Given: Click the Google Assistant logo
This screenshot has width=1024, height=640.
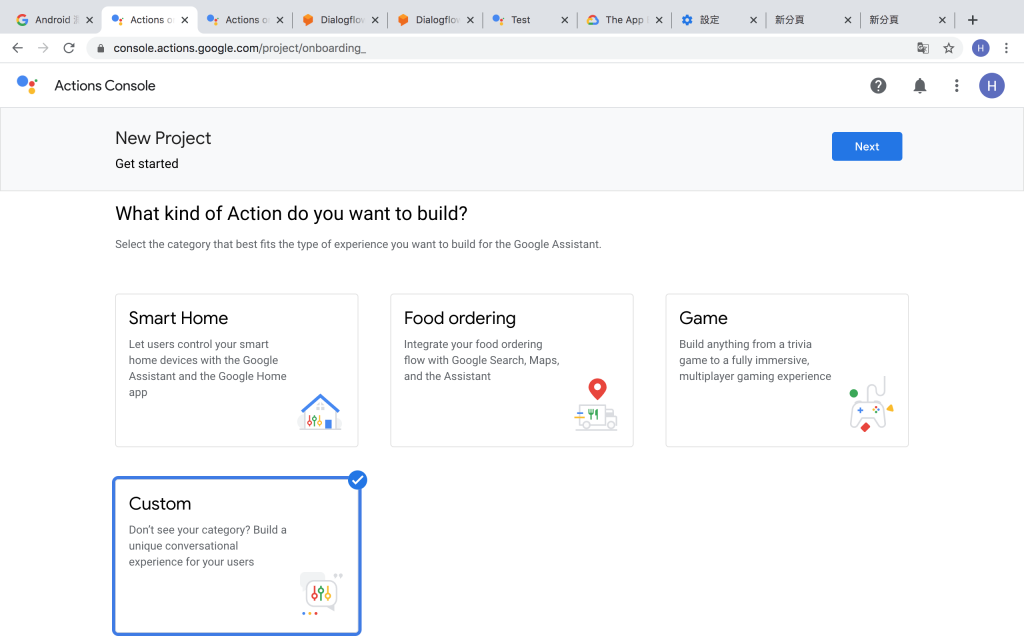Looking at the screenshot, I should [x=27, y=85].
